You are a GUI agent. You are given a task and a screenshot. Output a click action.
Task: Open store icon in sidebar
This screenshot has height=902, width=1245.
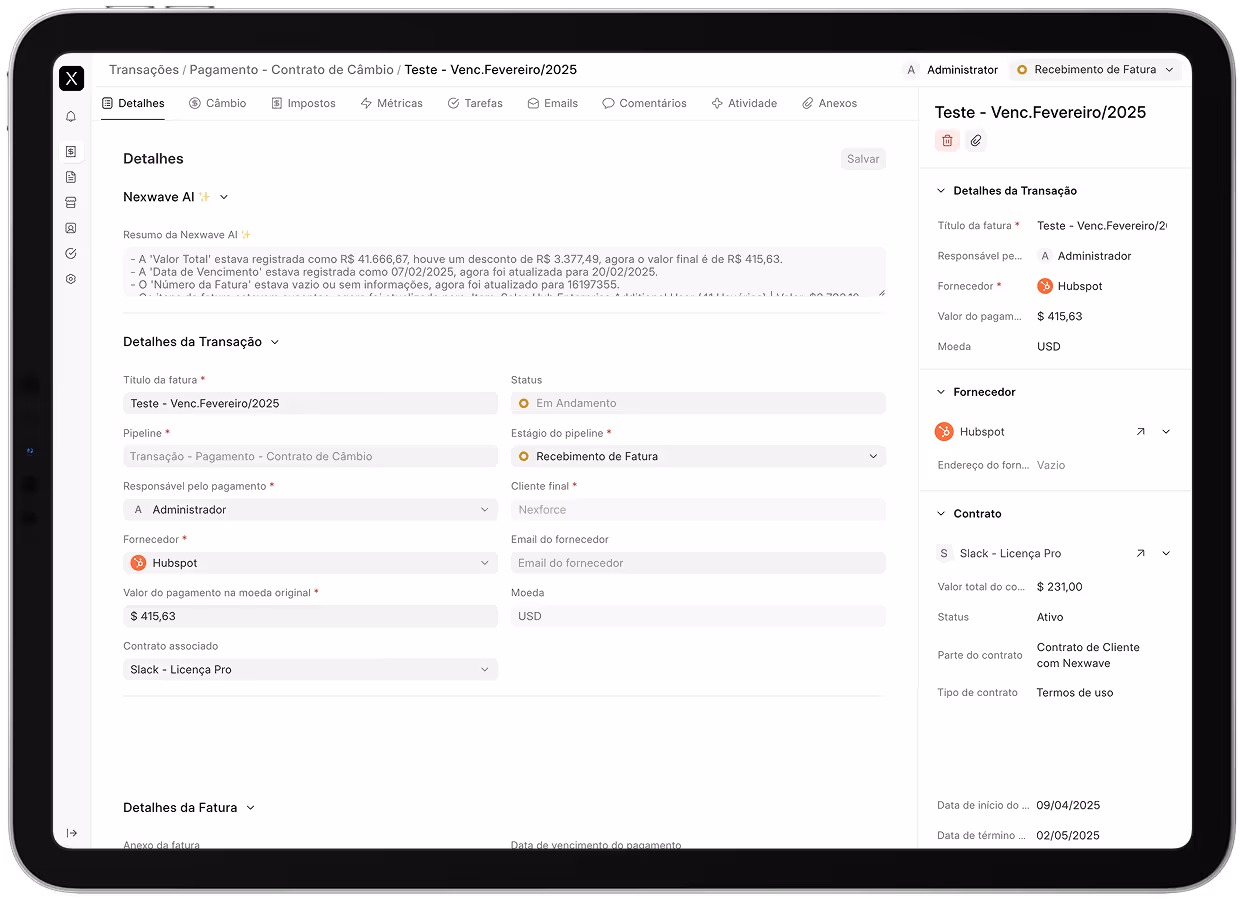coord(71,203)
